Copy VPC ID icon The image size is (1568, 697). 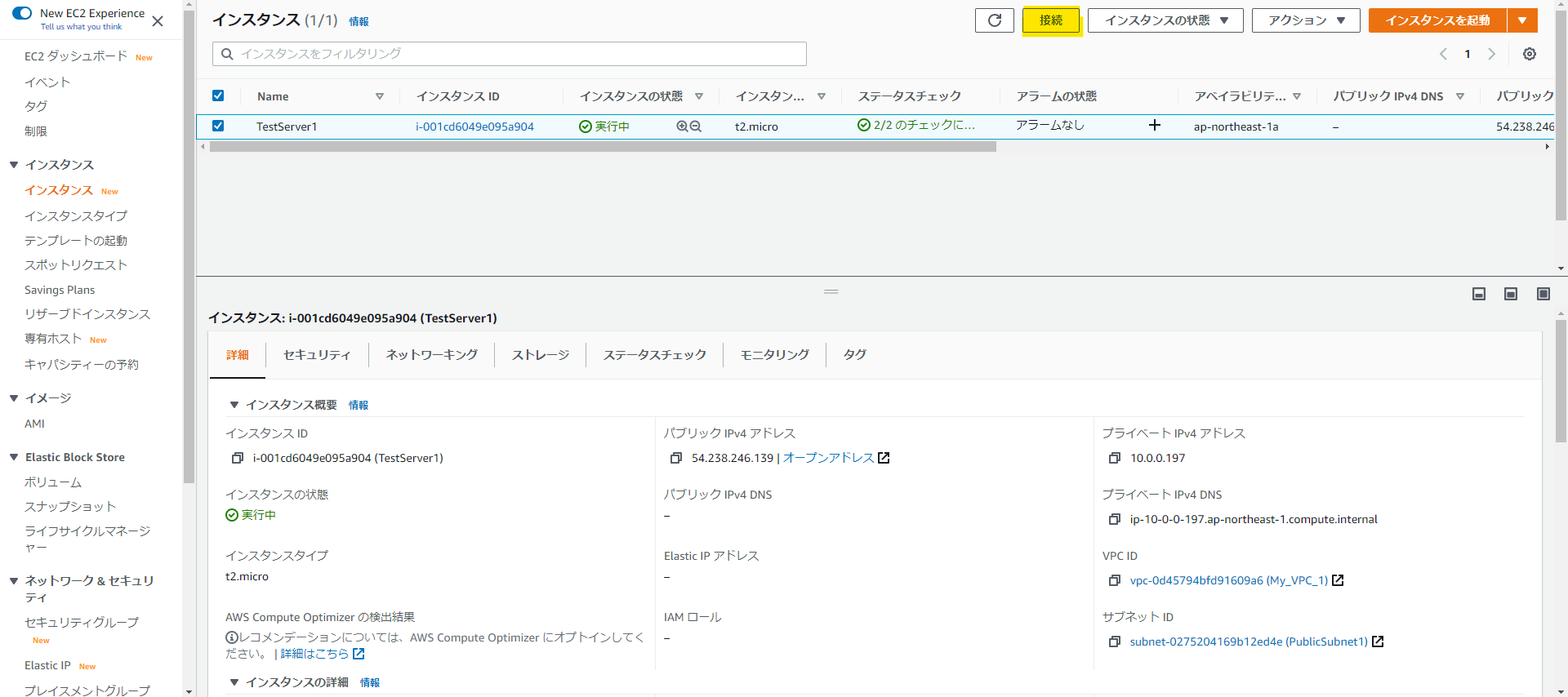[x=1115, y=580]
